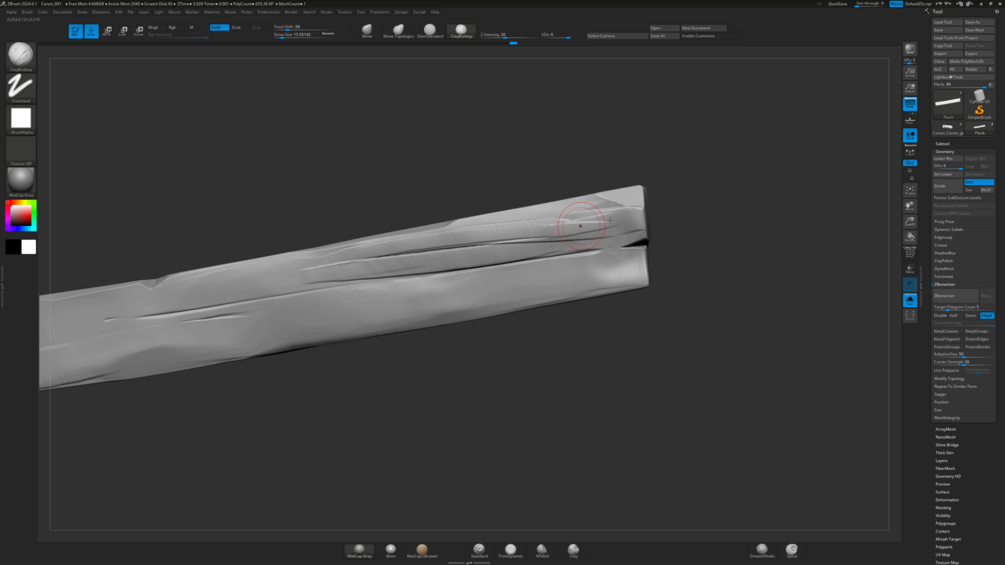This screenshot has height=565, width=1005.
Task: Open the Stroke menu
Action: coord(326,12)
